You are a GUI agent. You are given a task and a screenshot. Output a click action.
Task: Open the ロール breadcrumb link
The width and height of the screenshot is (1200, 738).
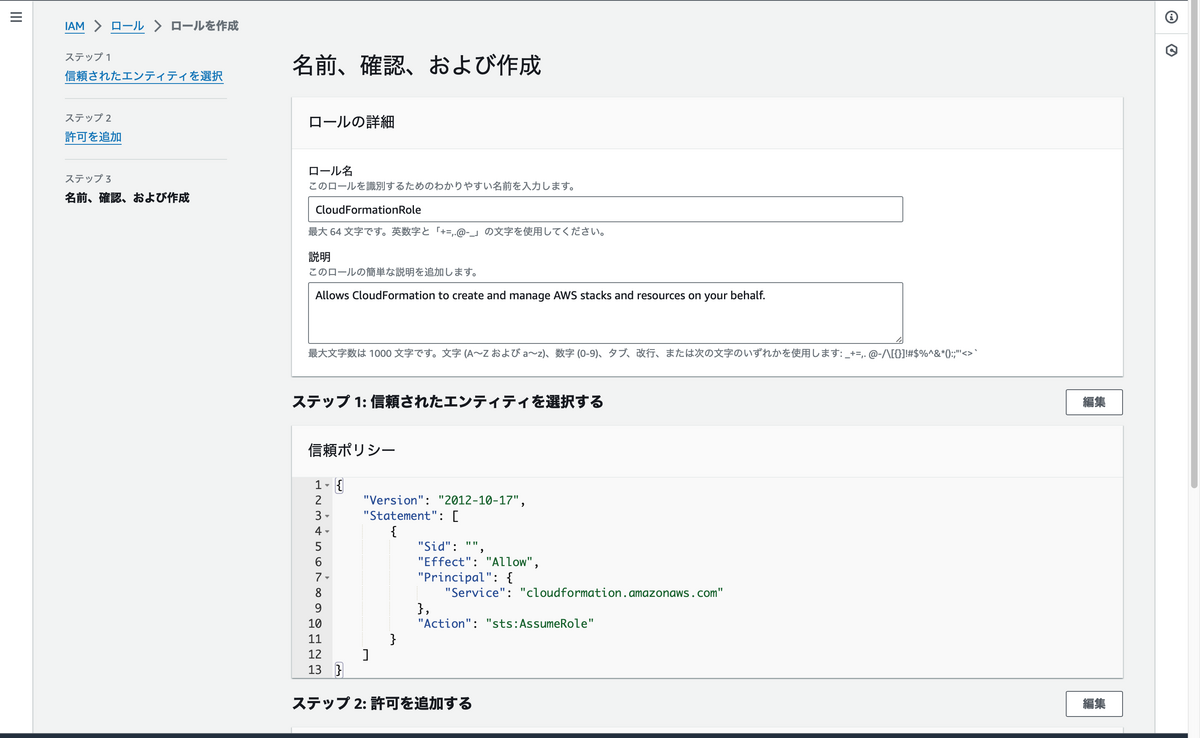(128, 26)
